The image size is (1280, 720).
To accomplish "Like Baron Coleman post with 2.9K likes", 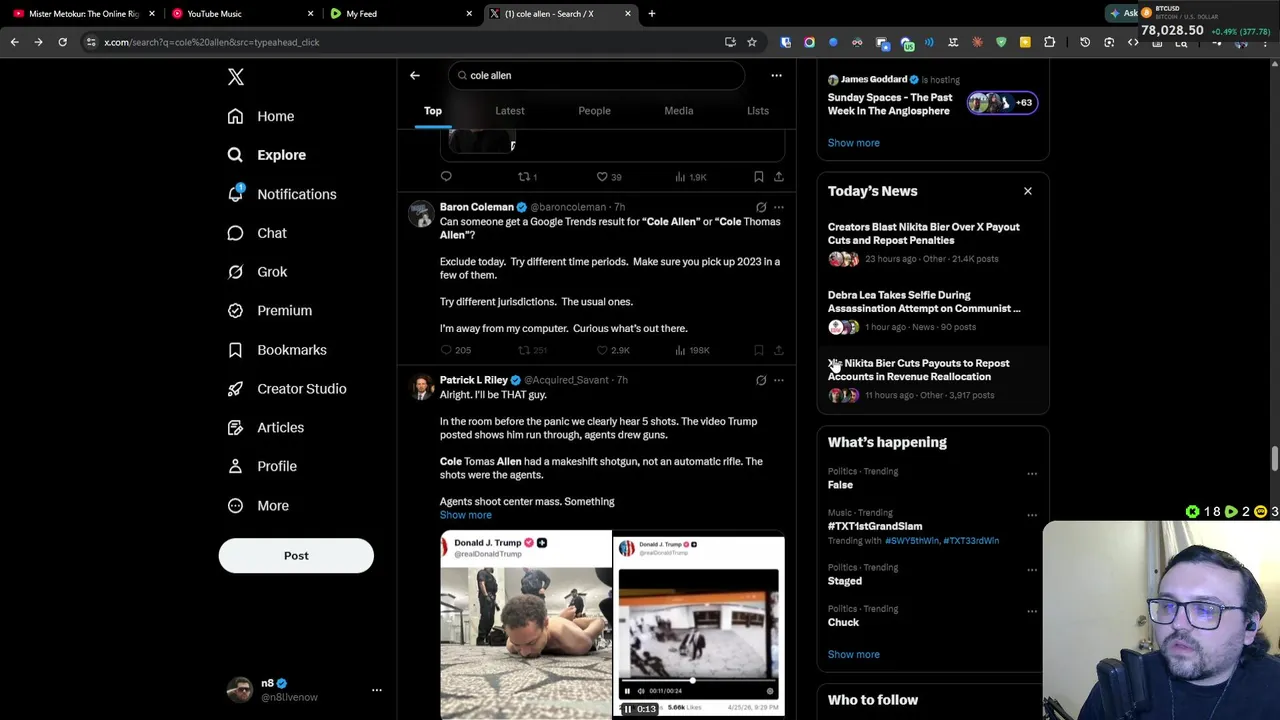I will (613, 350).
